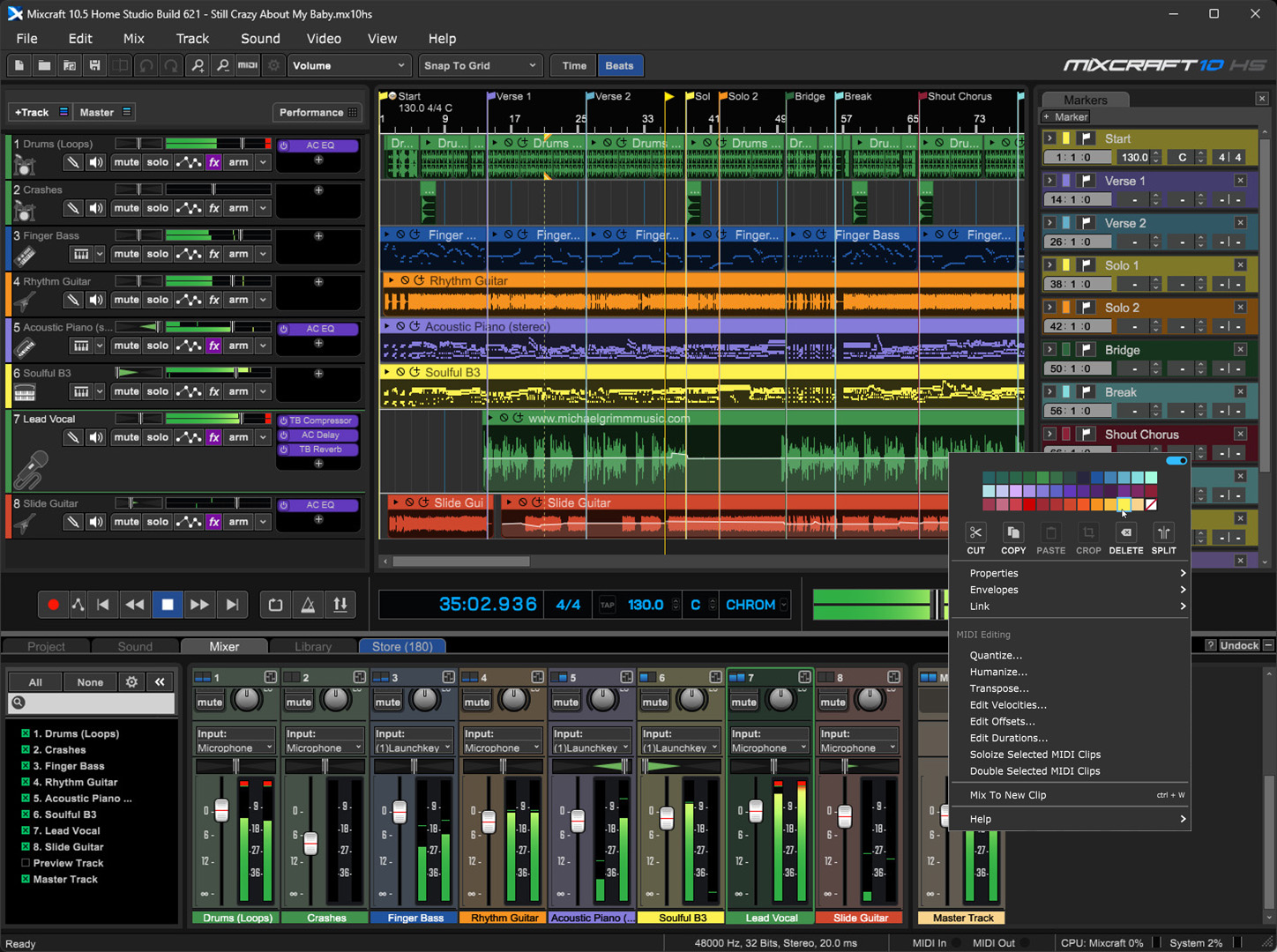Screen dimensions: 1277x952
Task: Open the Volume automation dropdown
Action: click(x=348, y=65)
